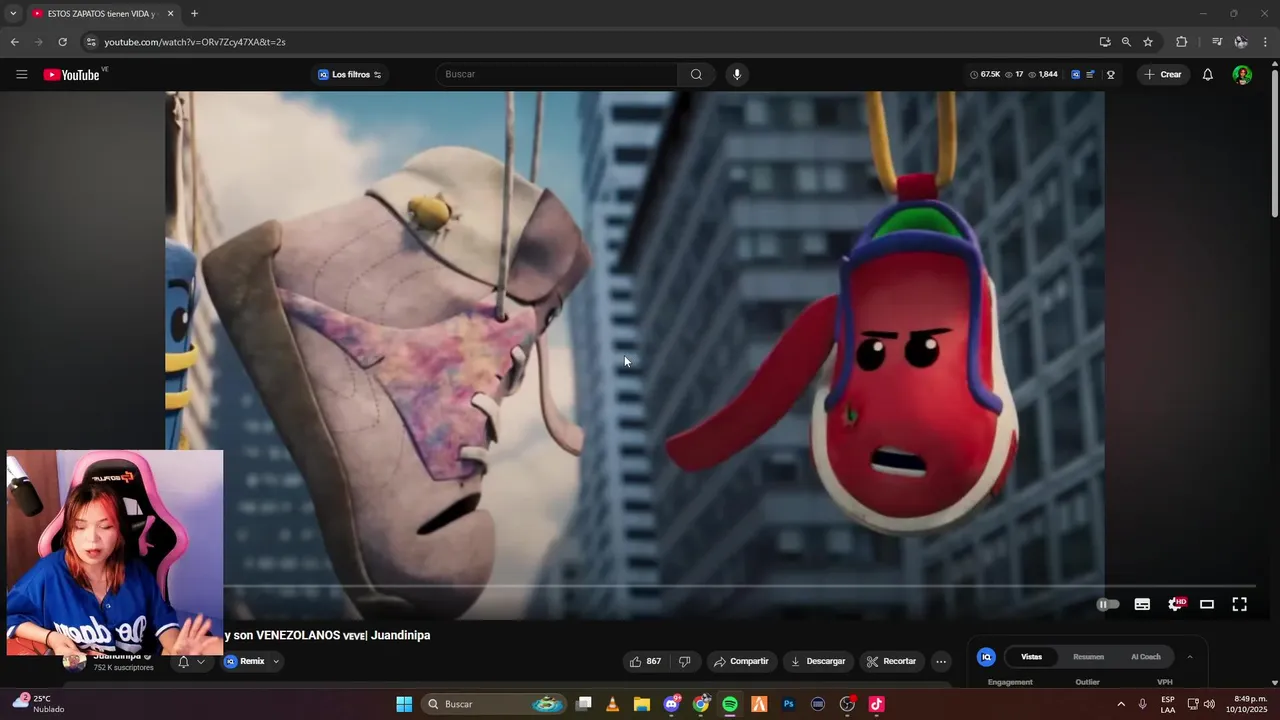The image size is (1280, 720).
Task: Click the Compartir button
Action: pos(740,661)
